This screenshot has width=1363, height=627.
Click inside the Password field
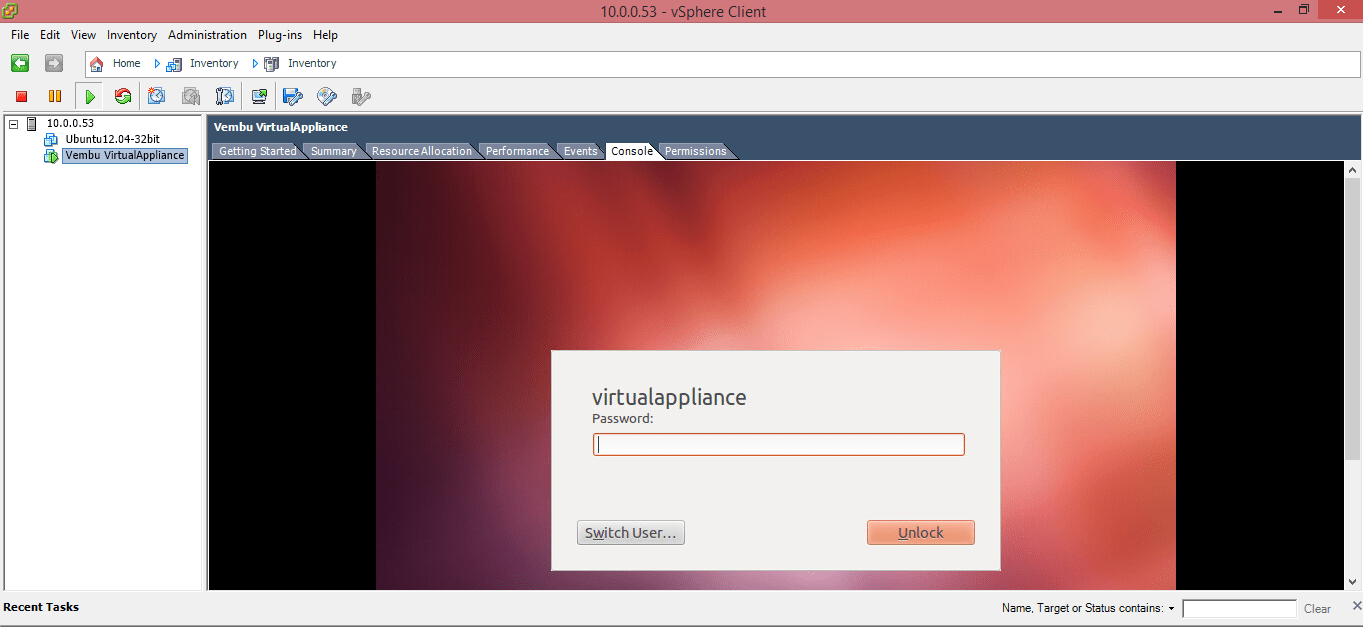coord(778,444)
